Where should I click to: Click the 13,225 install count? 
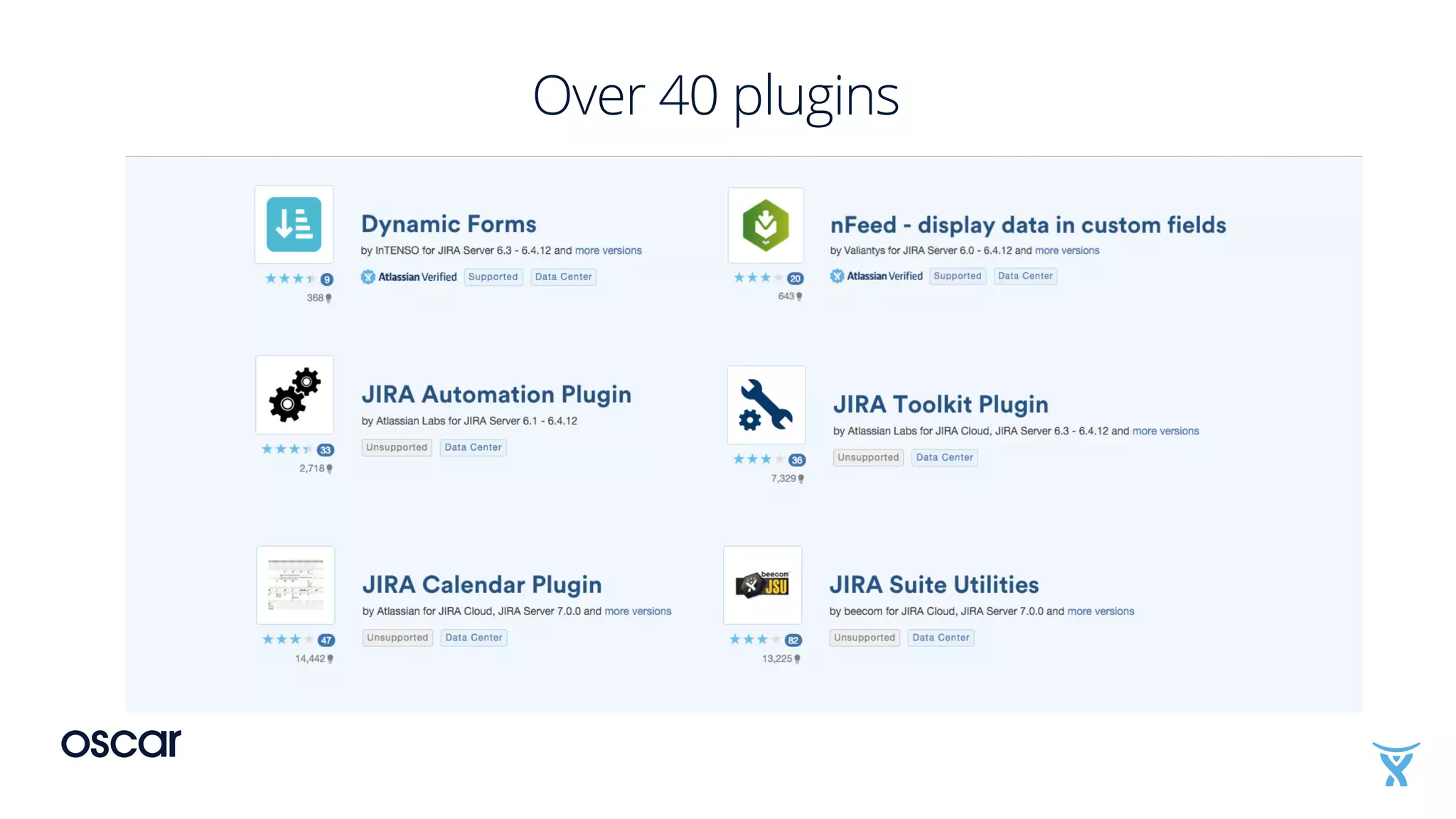[x=781, y=659]
